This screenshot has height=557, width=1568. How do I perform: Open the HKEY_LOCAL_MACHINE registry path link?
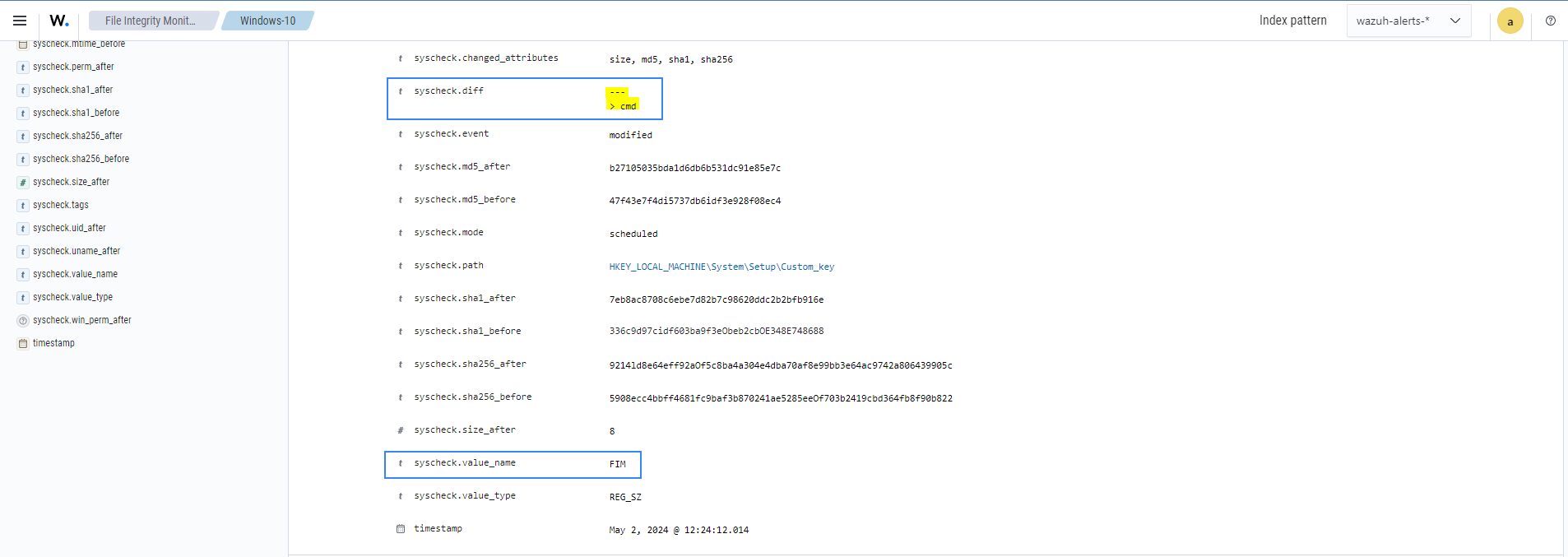(x=721, y=267)
